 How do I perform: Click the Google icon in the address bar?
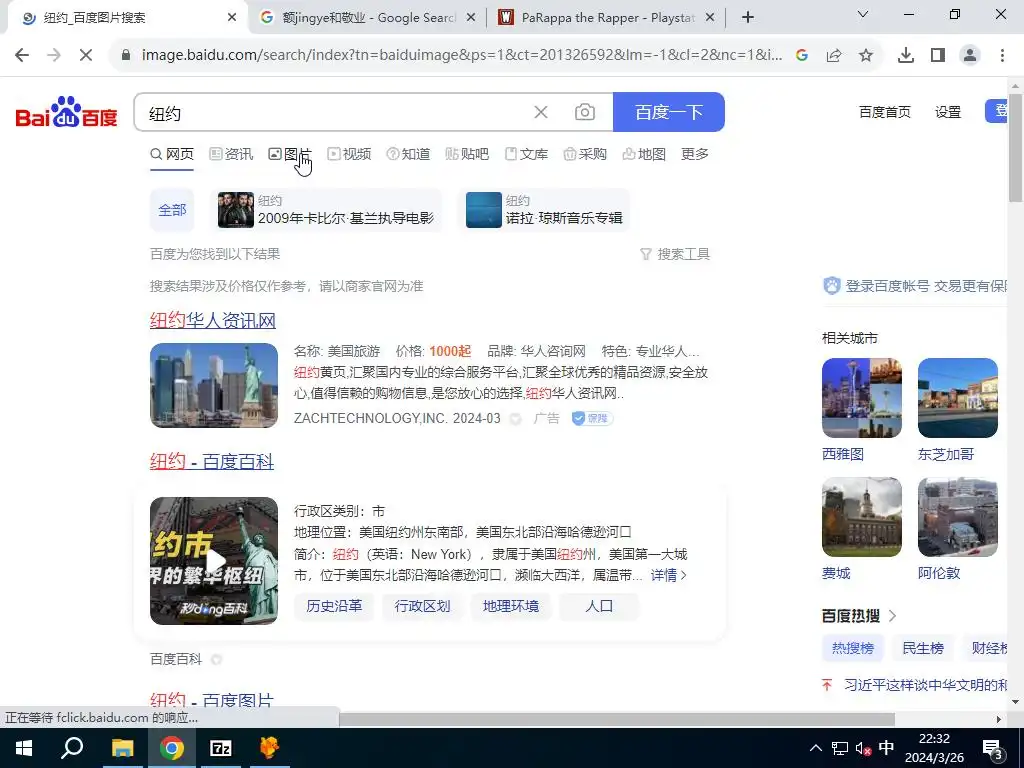pos(802,56)
